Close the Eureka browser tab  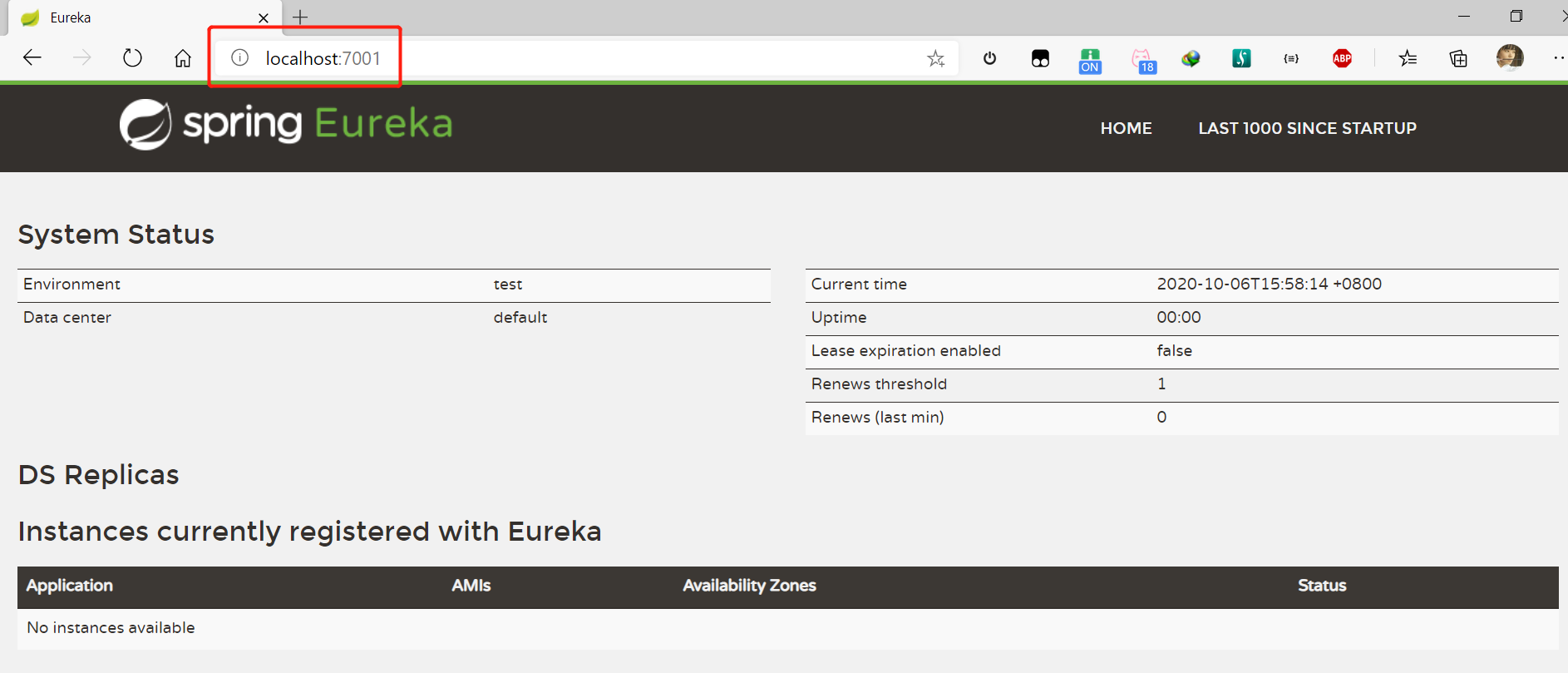pyautogui.click(x=264, y=17)
